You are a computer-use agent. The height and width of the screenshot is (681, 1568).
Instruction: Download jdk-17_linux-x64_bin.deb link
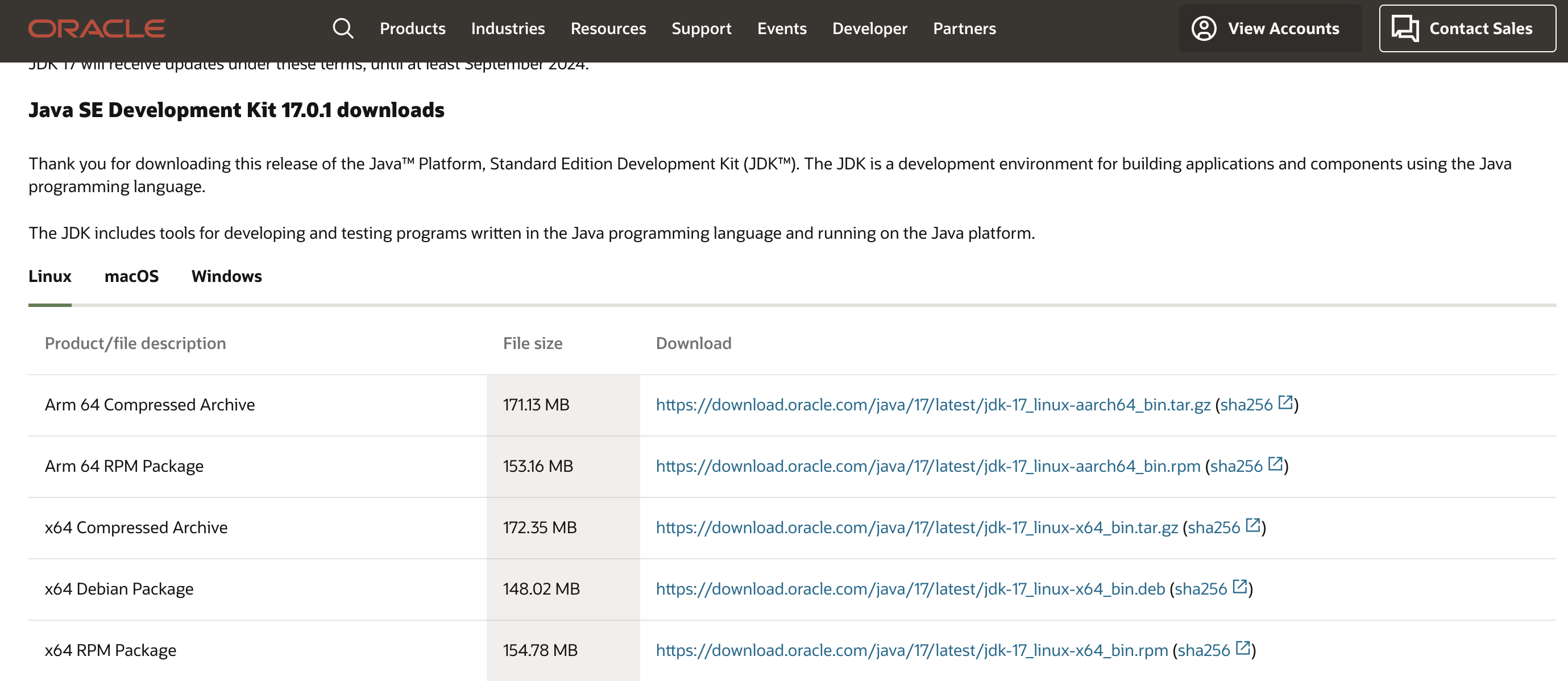pyautogui.click(x=910, y=589)
